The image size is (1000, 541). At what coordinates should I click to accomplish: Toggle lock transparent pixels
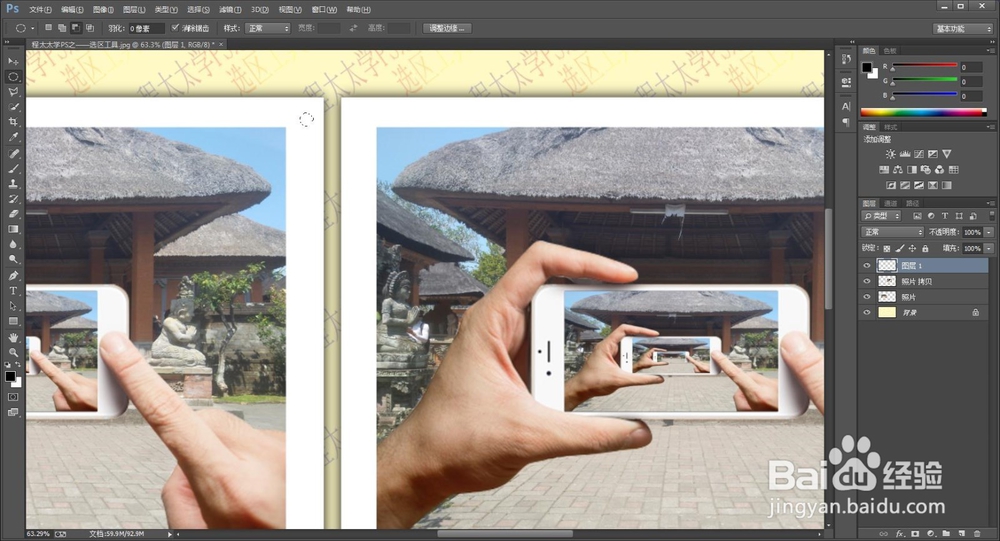coord(886,248)
